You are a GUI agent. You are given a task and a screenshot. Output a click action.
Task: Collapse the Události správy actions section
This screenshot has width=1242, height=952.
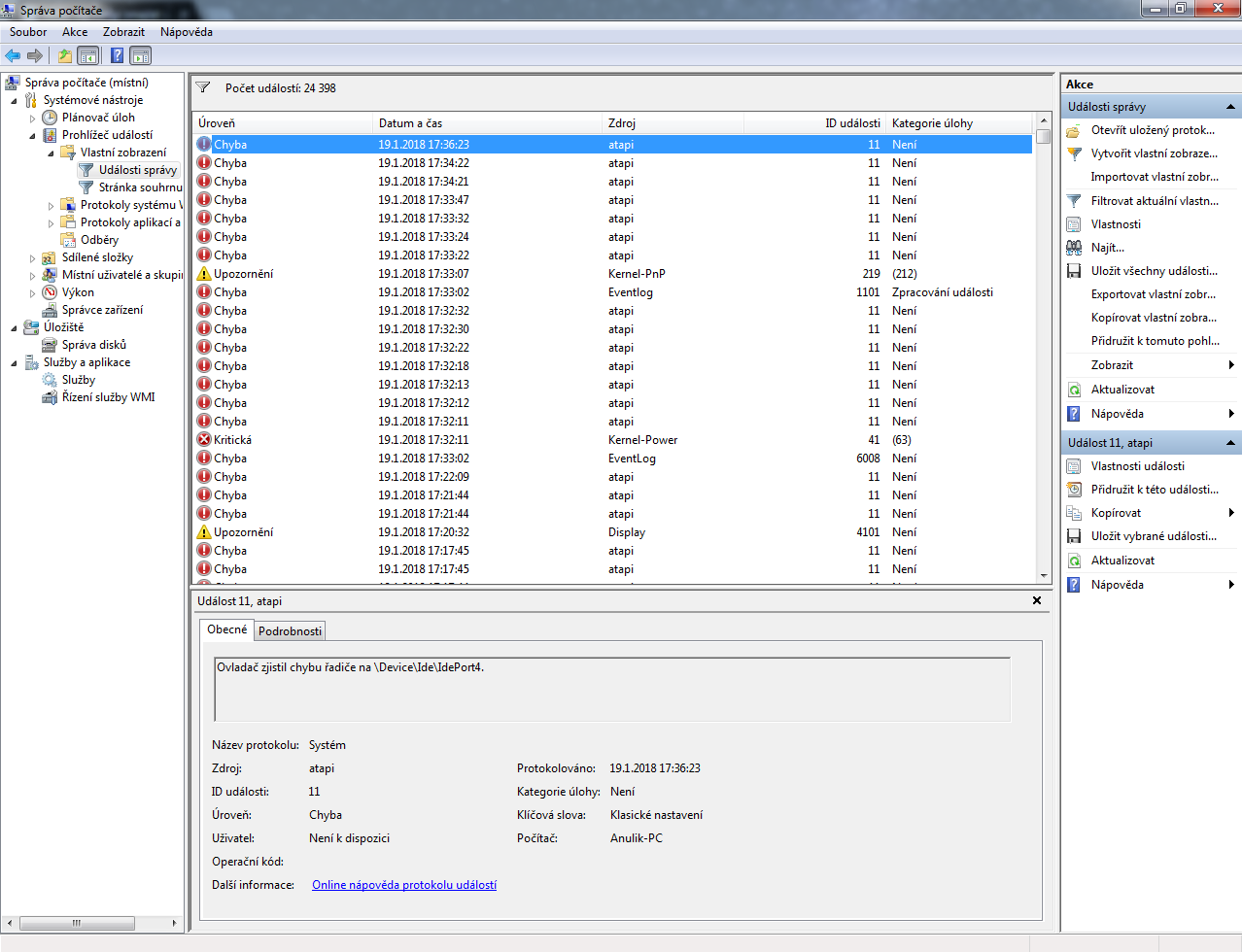tap(1230, 107)
